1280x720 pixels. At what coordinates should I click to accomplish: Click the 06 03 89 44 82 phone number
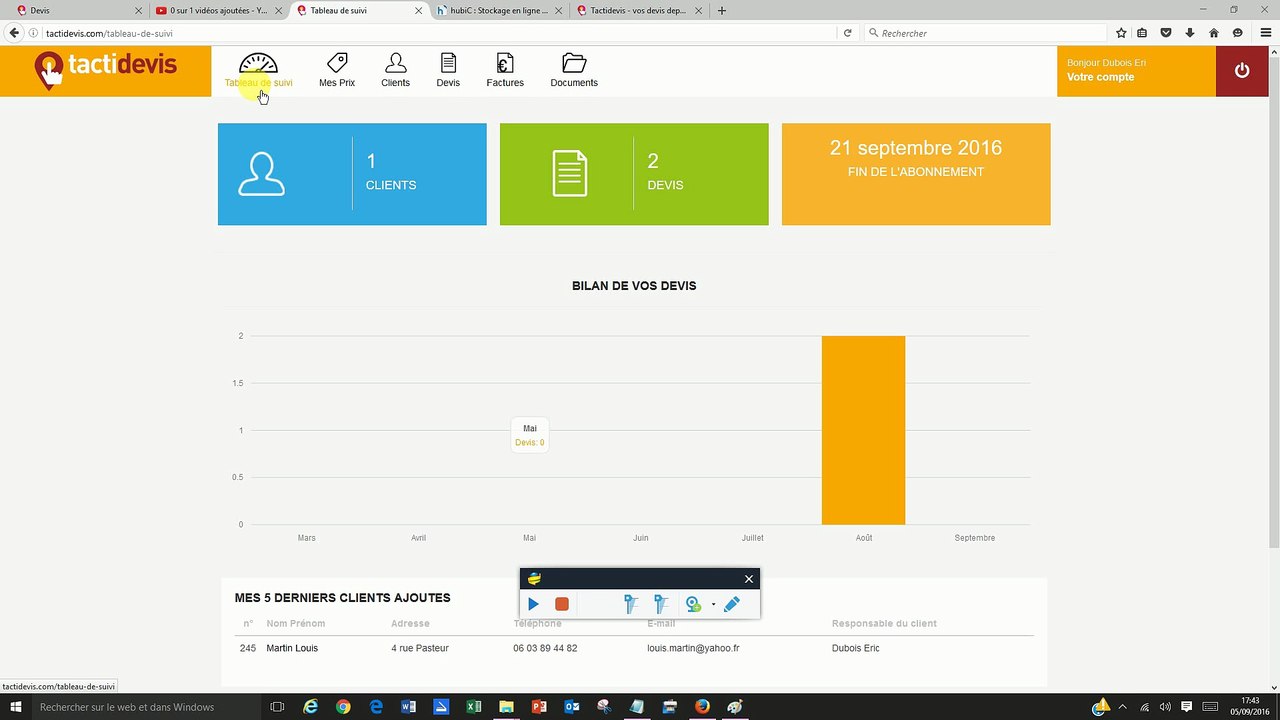pos(545,648)
